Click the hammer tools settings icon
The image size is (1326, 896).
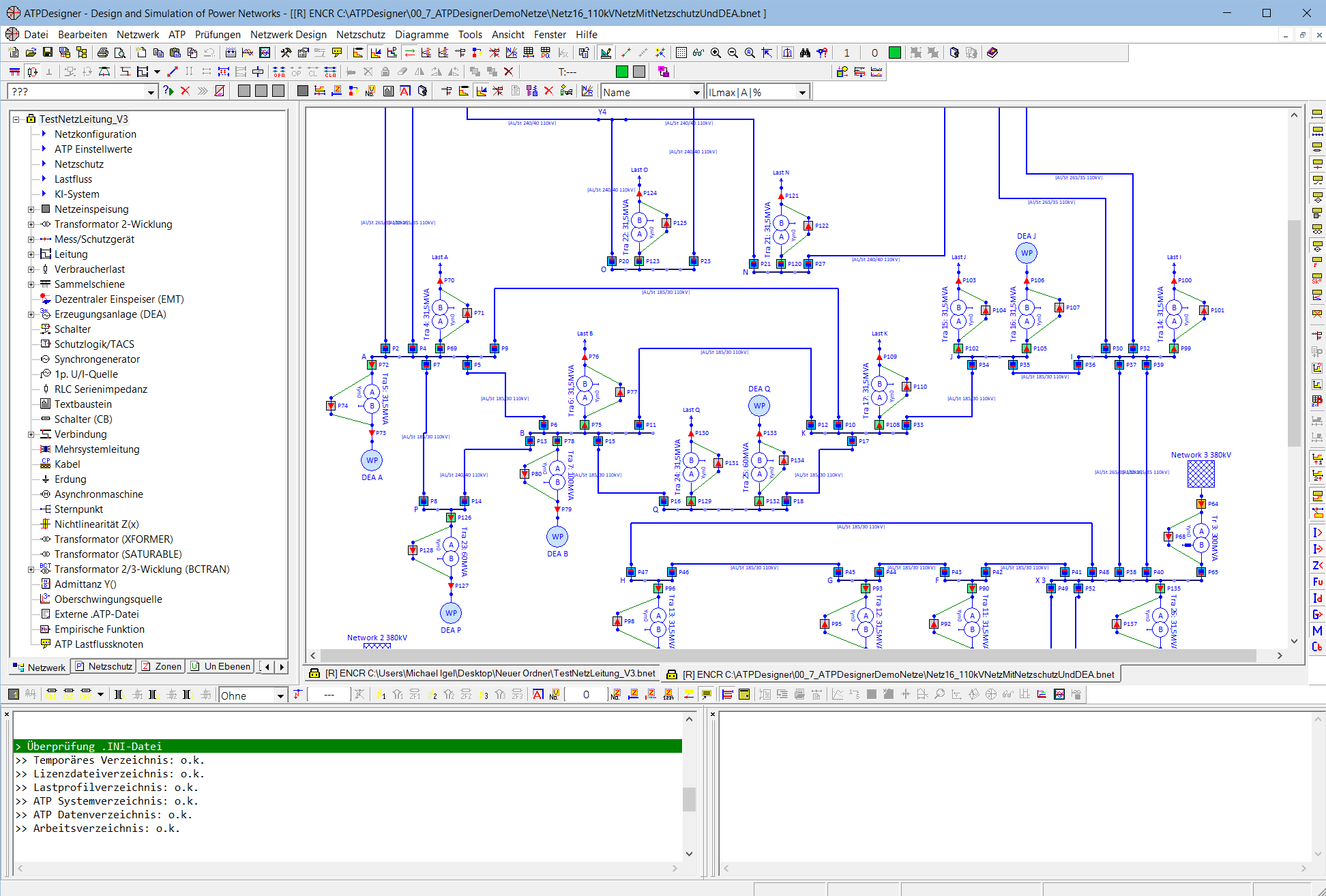click(x=286, y=53)
